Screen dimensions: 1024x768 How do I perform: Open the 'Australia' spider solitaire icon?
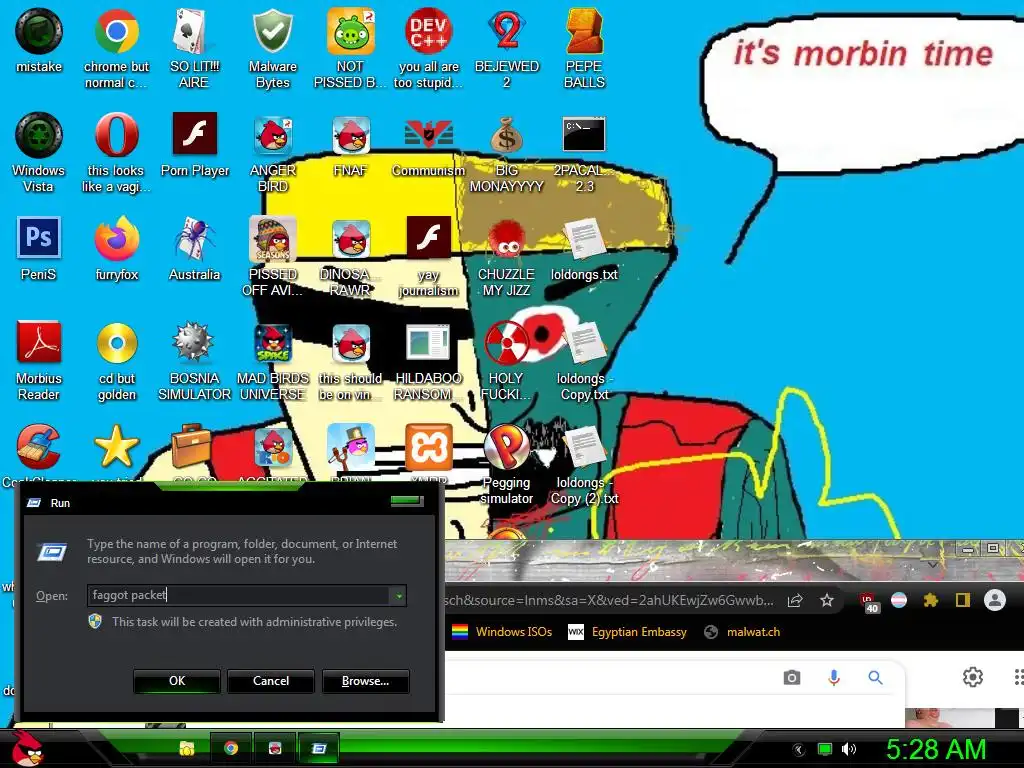coord(194,248)
